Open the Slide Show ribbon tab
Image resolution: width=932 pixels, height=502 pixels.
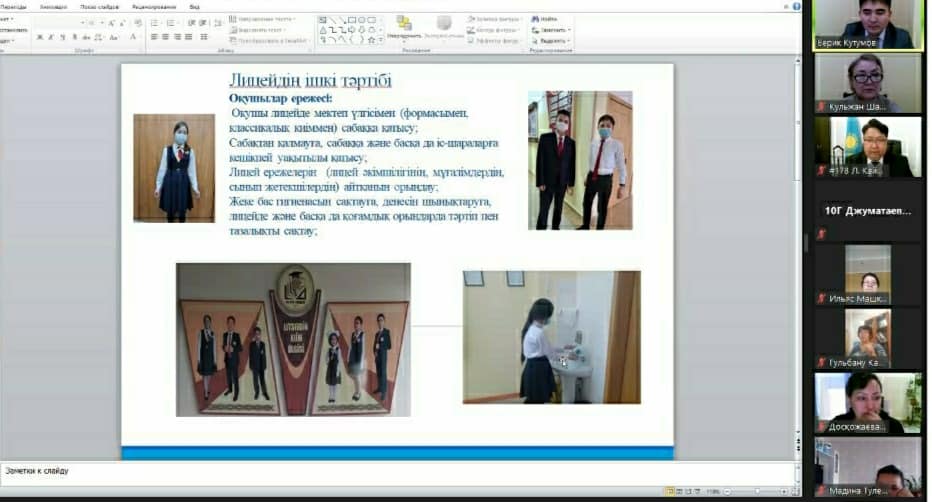(100, 6)
